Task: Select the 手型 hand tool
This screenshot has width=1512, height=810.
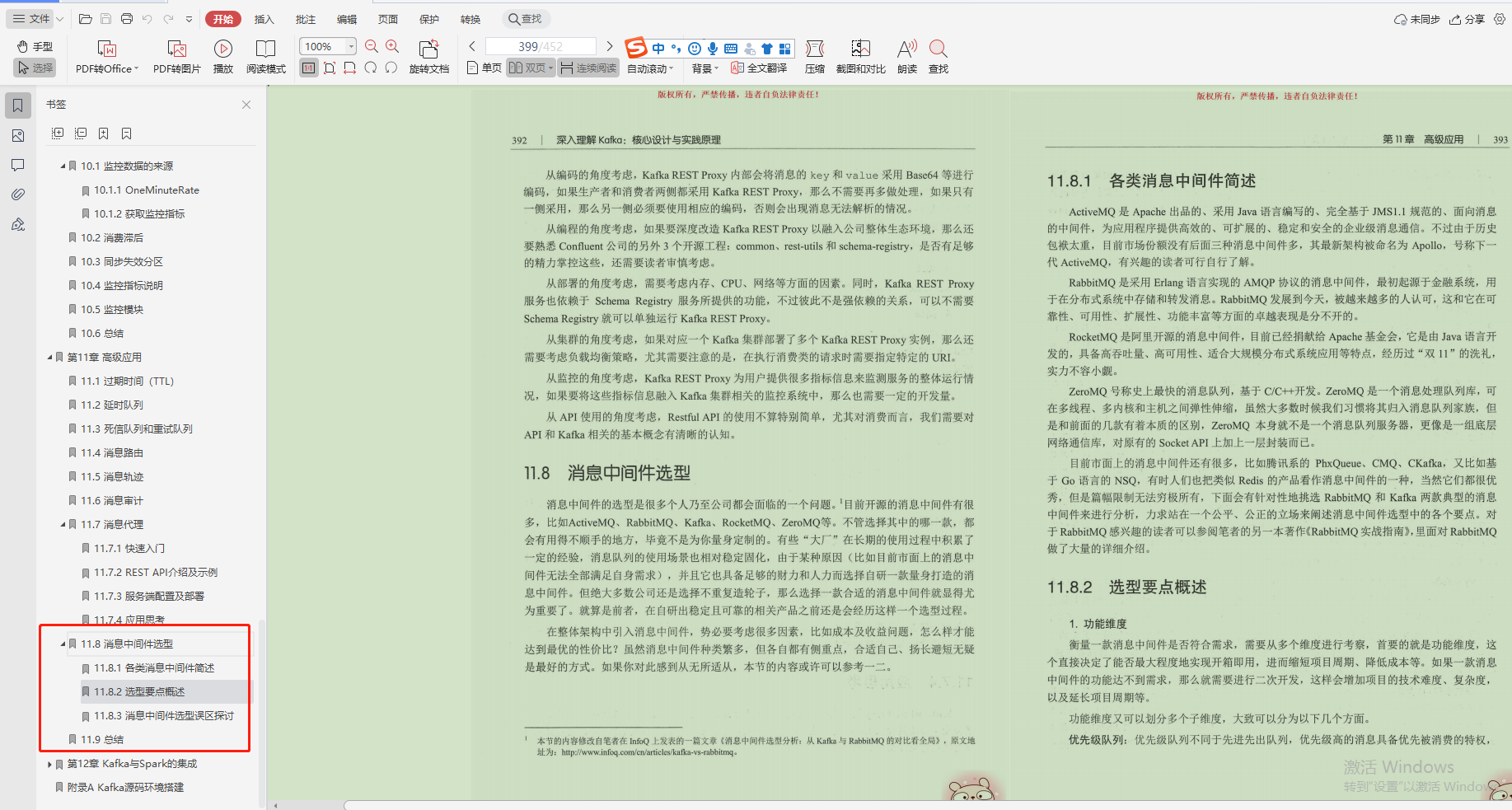Action: coord(35,46)
